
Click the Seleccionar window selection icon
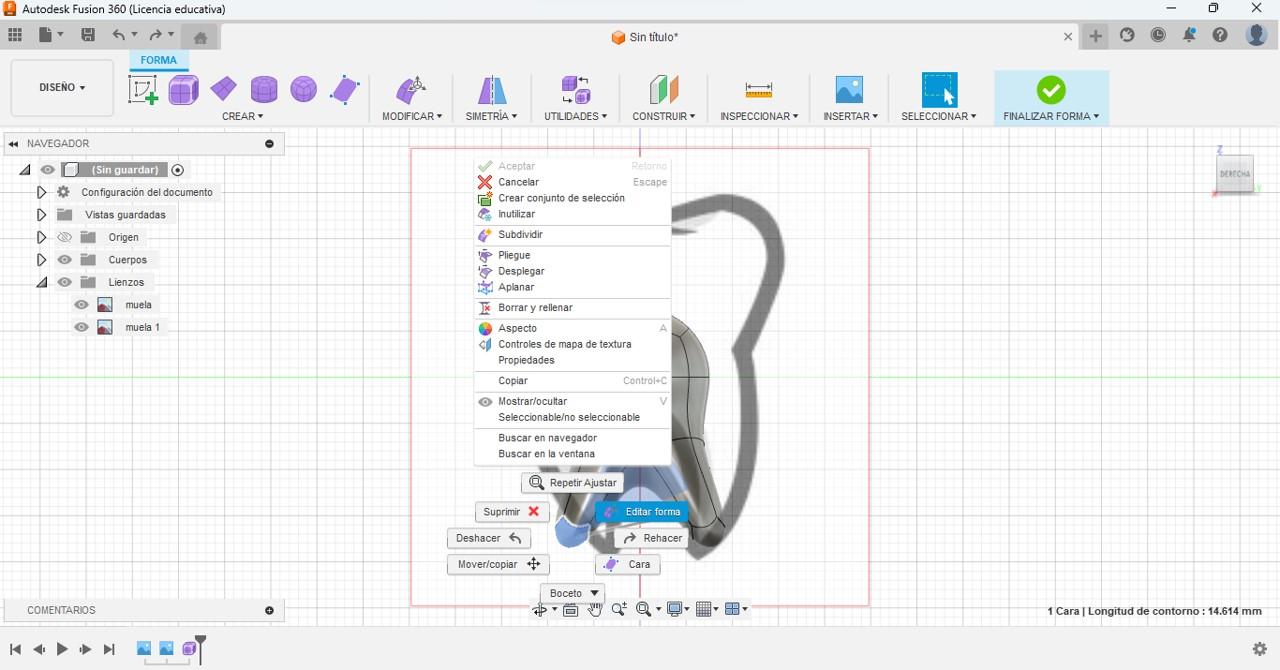pyautogui.click(x=939, y=90)
